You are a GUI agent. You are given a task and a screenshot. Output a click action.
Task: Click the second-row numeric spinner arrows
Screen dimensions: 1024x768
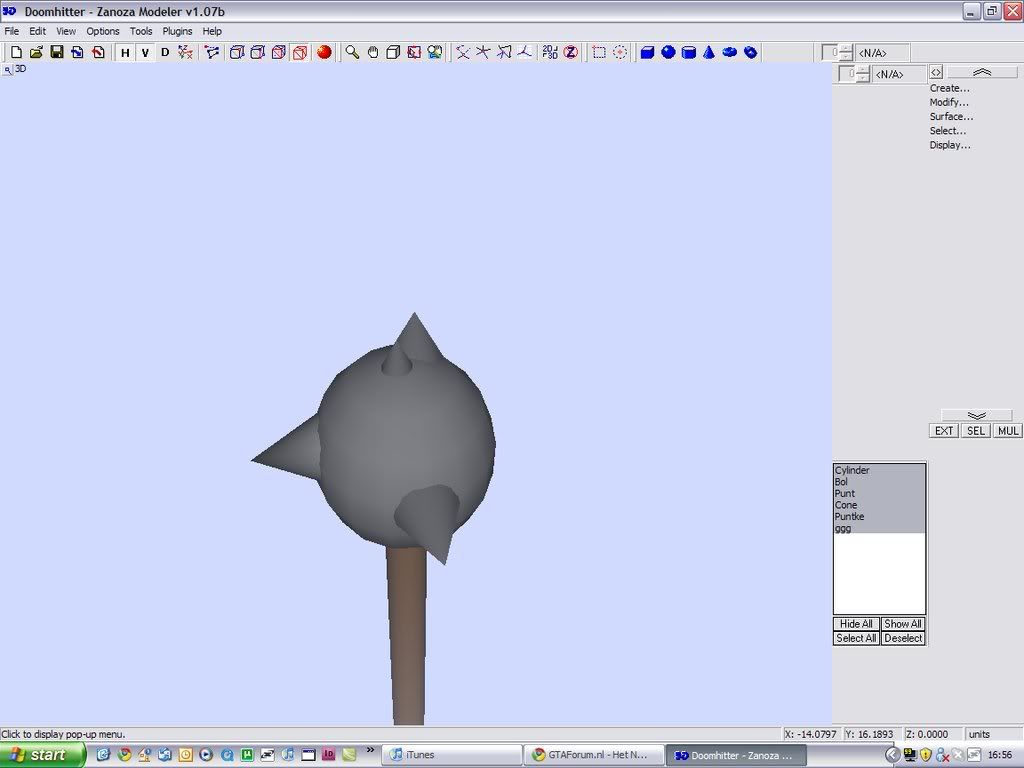click(863, 74)
